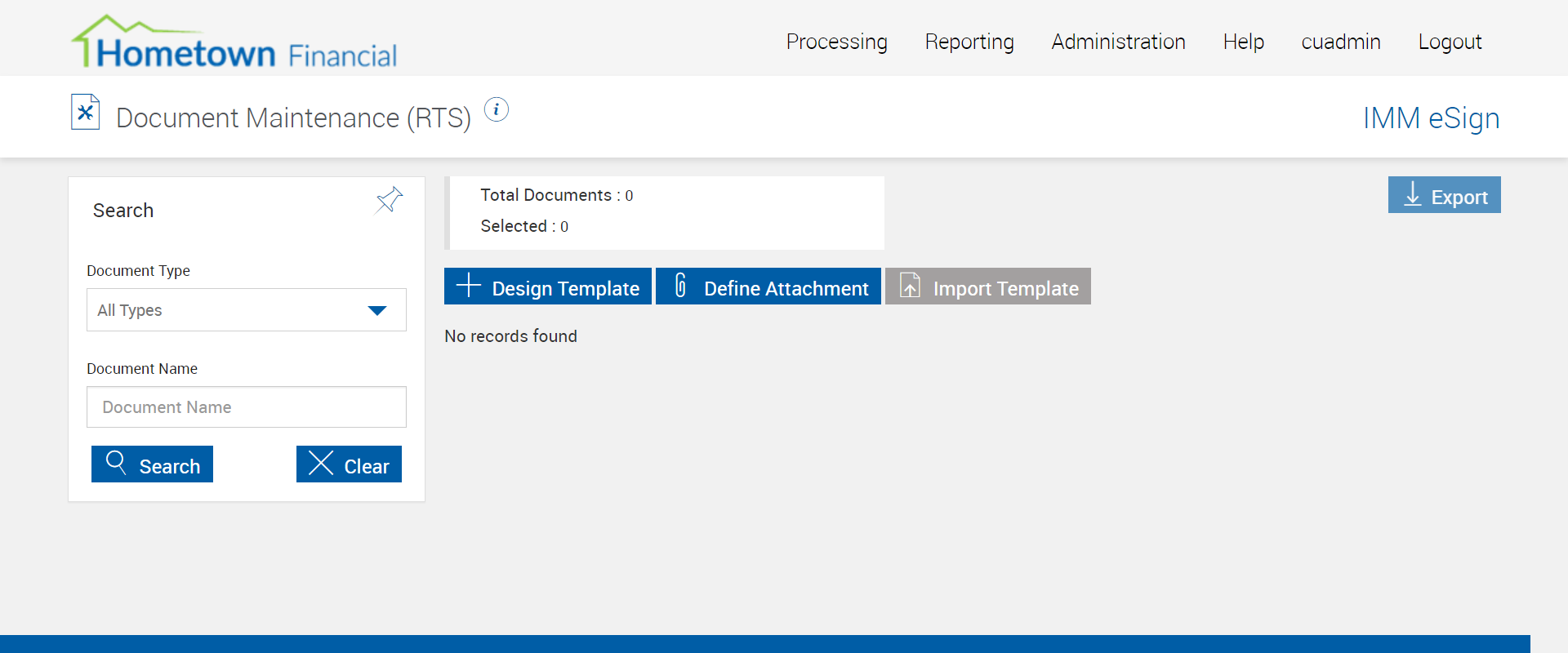
Task: Click Design Template button
Action: 548,287
